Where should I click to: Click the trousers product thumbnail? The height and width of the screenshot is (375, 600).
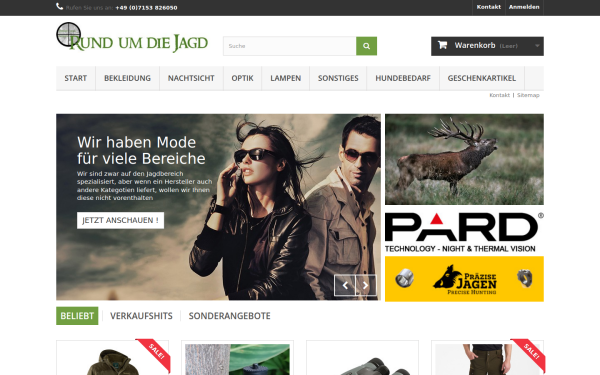click(x=487, y=360)
